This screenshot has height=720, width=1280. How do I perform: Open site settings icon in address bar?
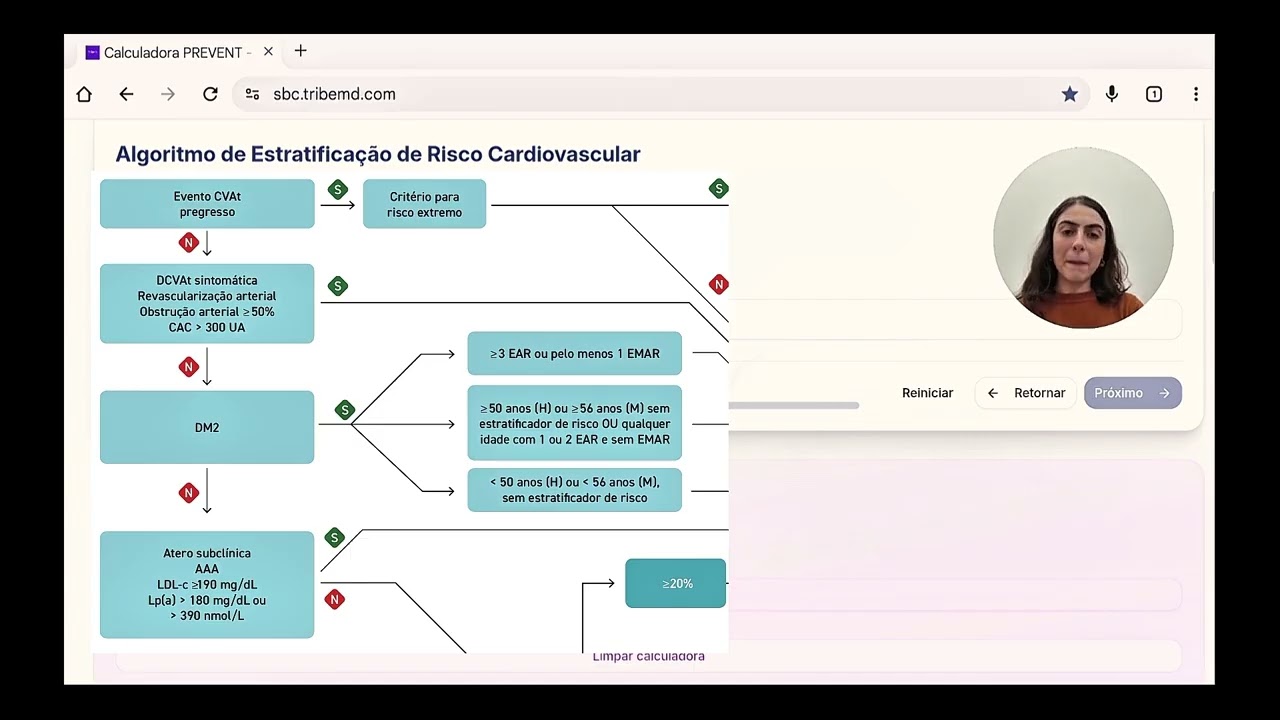pyautogui.click(x=252, y=94)
